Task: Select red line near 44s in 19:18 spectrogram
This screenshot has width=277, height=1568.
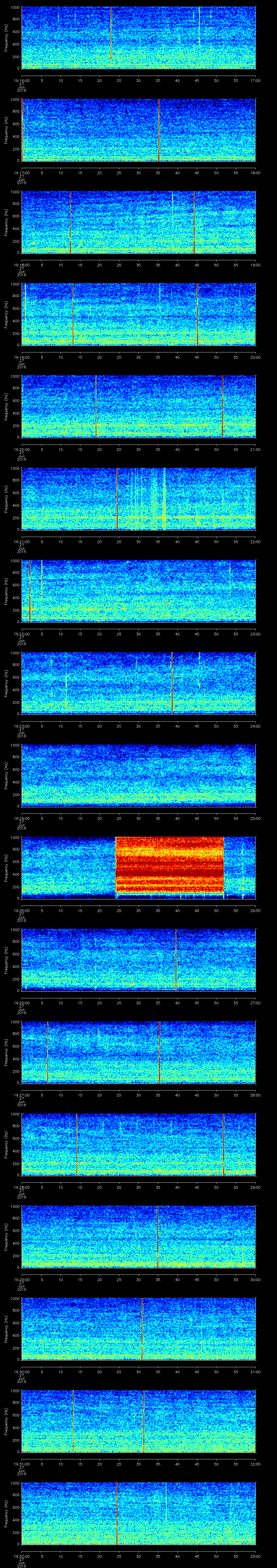Action: tap(194, 222)
